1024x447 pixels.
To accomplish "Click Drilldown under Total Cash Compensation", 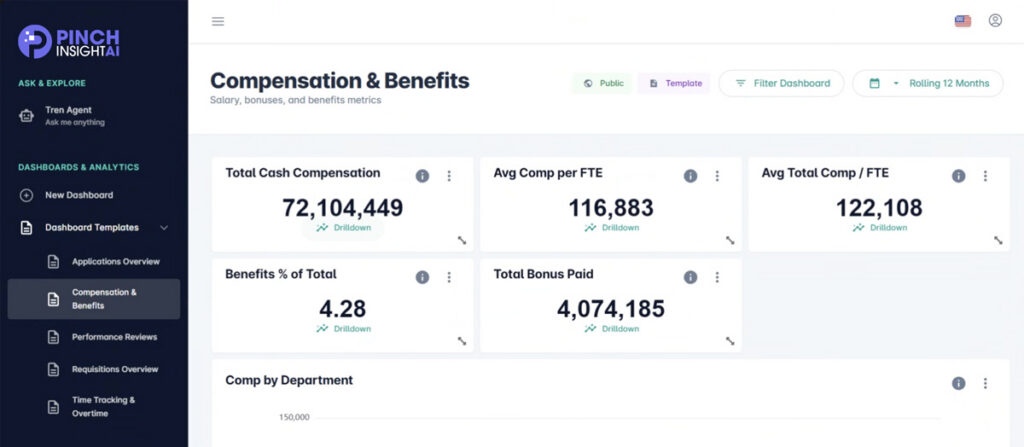I will click(343, 228).
